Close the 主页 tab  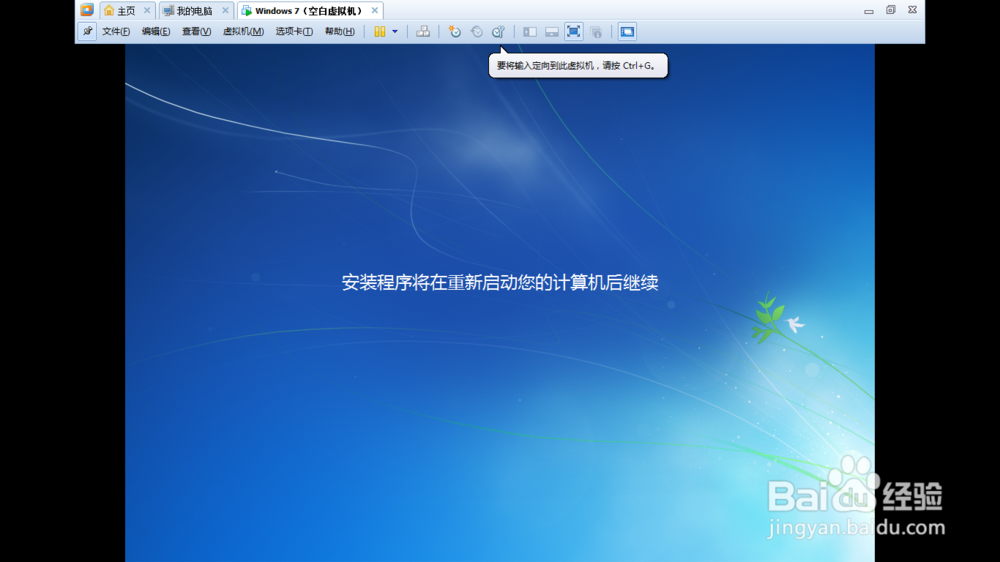[147, 10]
